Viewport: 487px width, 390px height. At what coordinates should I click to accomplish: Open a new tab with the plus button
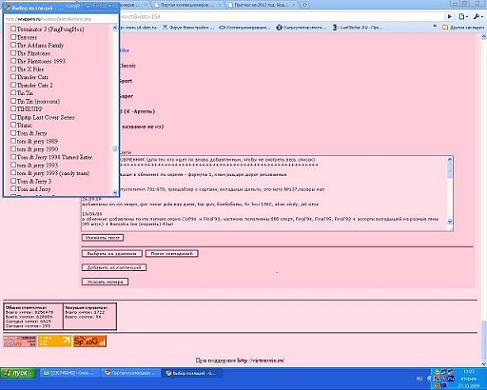pyautogui.click(x=305, y=5)
